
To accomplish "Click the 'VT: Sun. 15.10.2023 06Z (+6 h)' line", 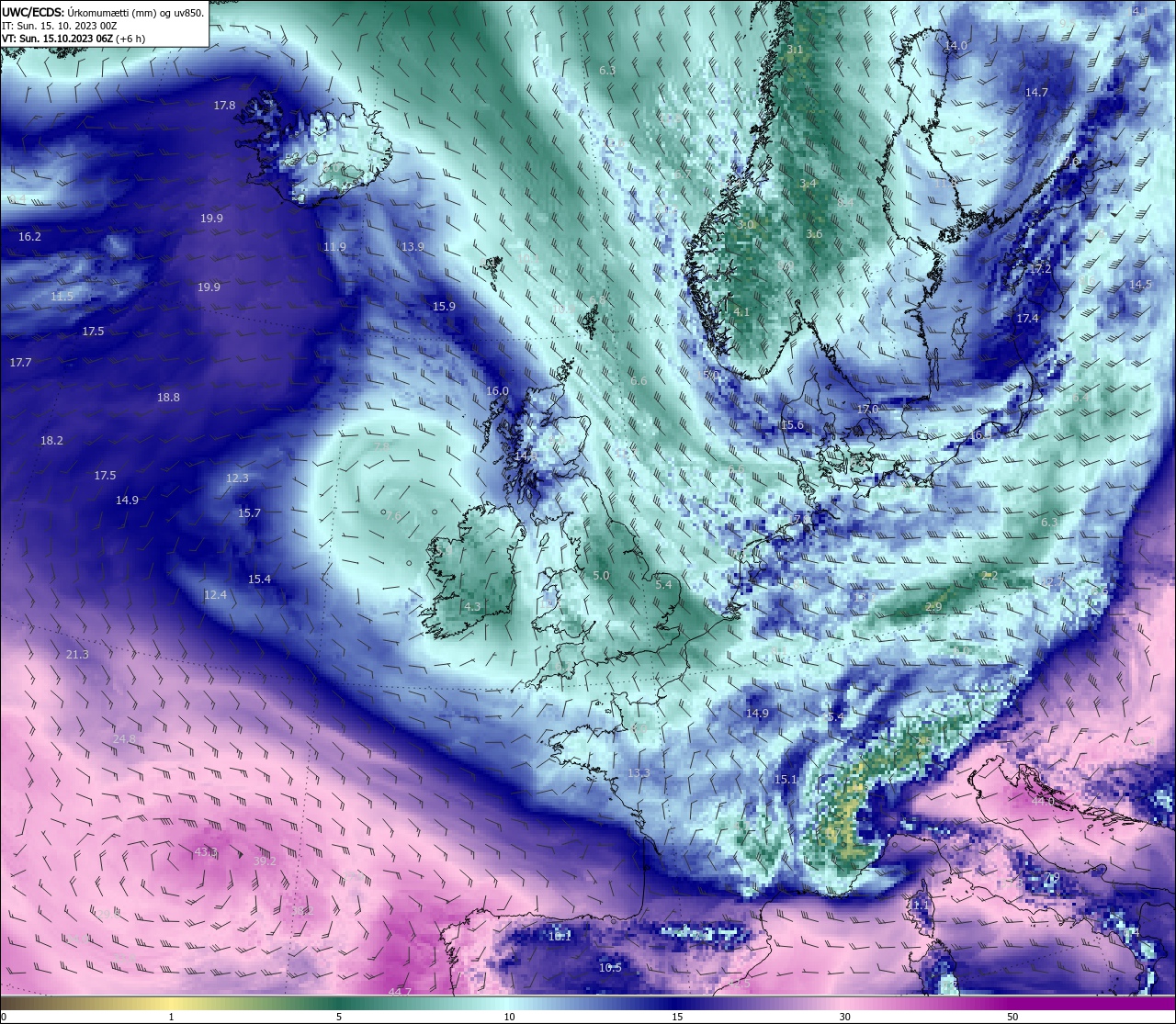I will pos(73,39).
